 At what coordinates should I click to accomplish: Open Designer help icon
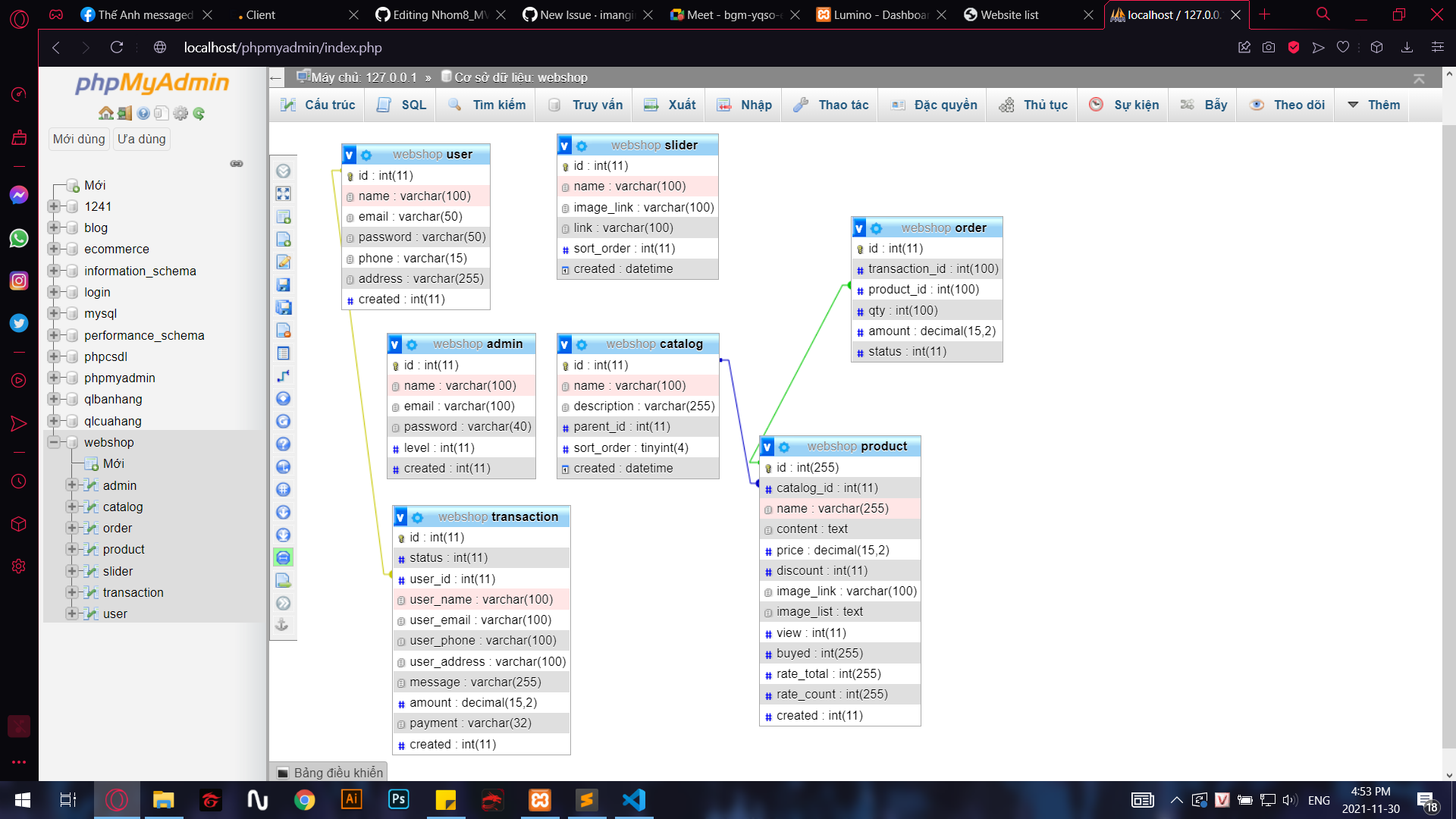284,444
